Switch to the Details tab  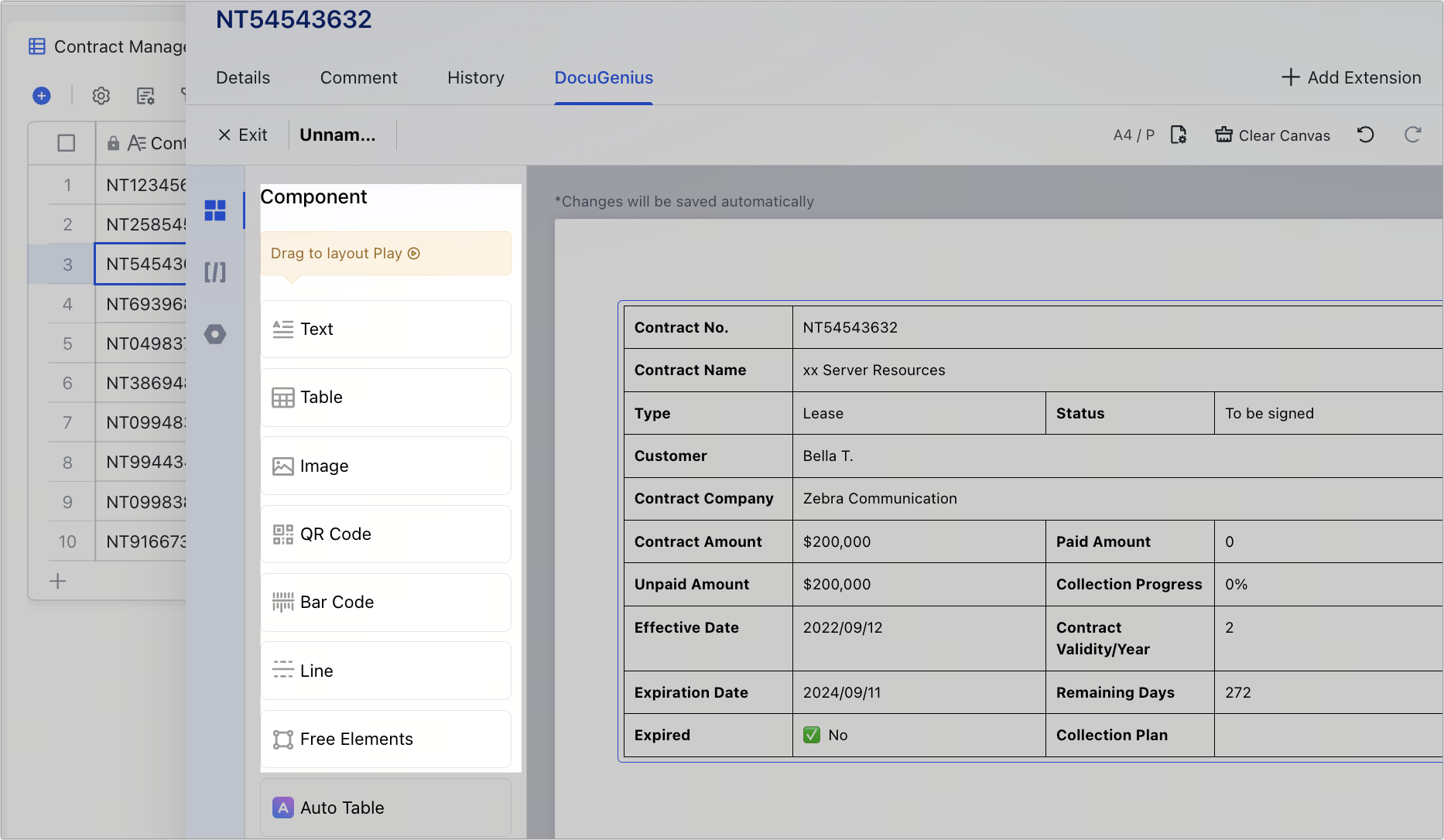[x=243, y=77]
